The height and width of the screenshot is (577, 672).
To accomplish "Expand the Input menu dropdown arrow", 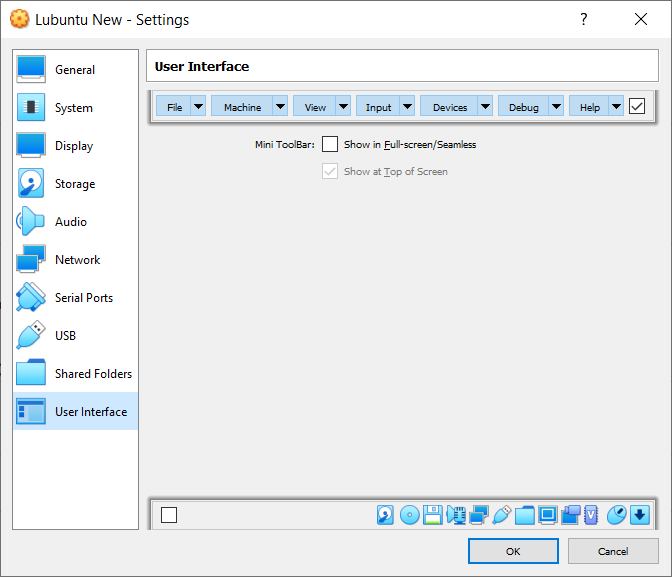I will click(x=407, y=106).
